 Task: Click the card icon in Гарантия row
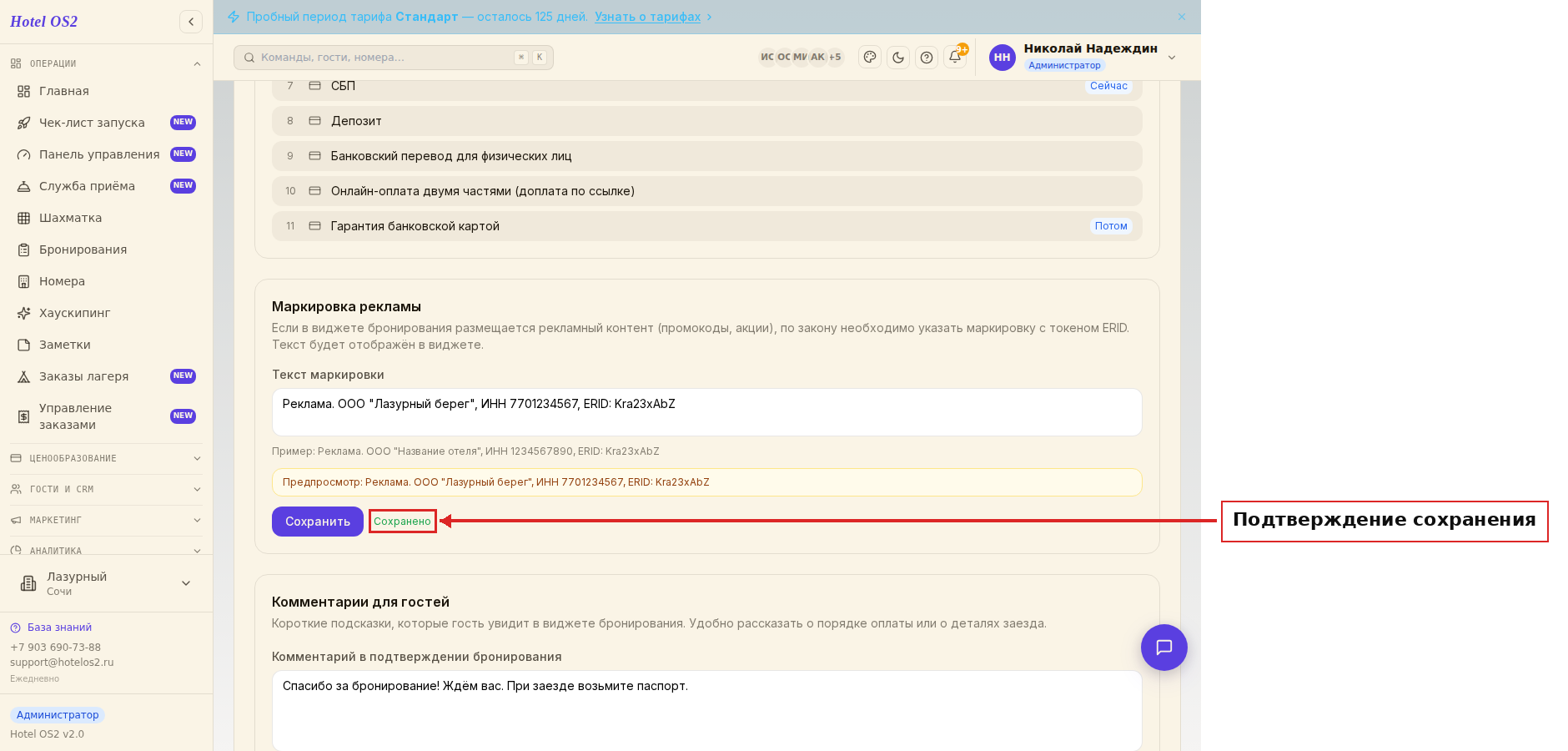(315, 226)
